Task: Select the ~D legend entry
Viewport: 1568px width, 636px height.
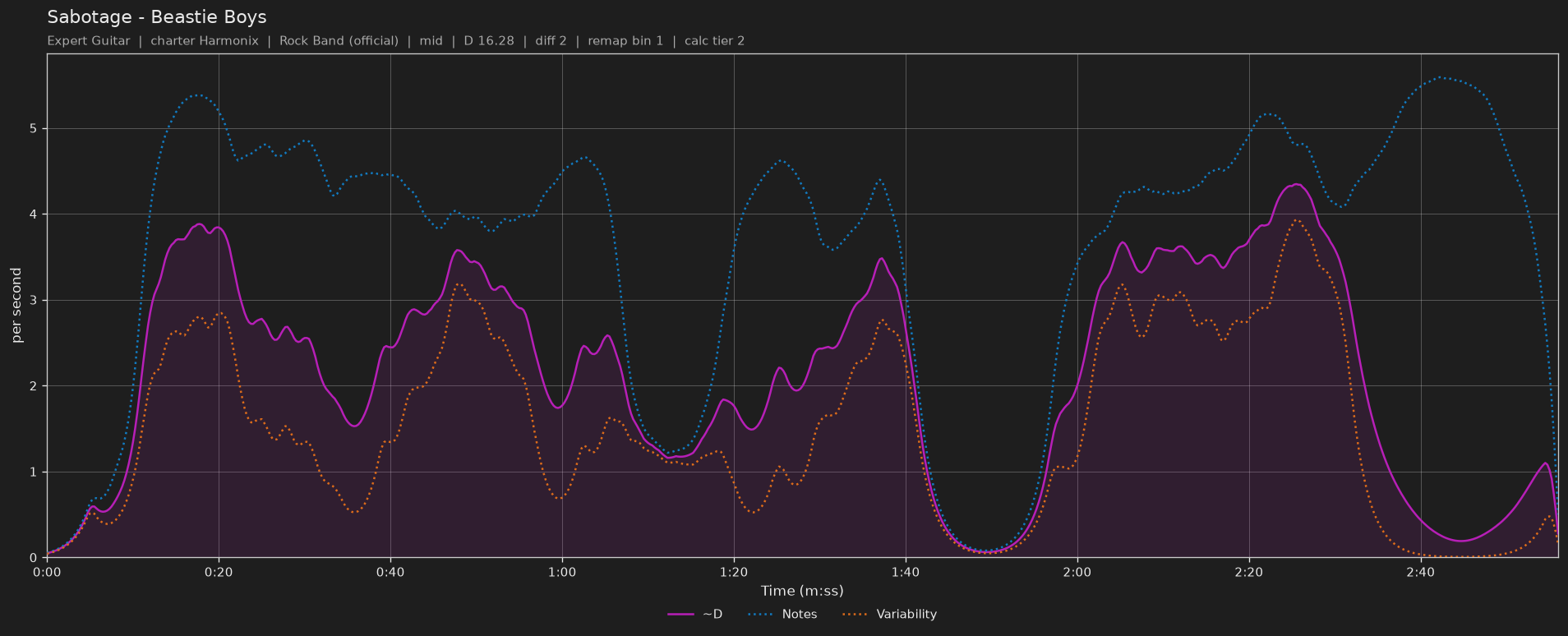Action: tap(695, 614)
